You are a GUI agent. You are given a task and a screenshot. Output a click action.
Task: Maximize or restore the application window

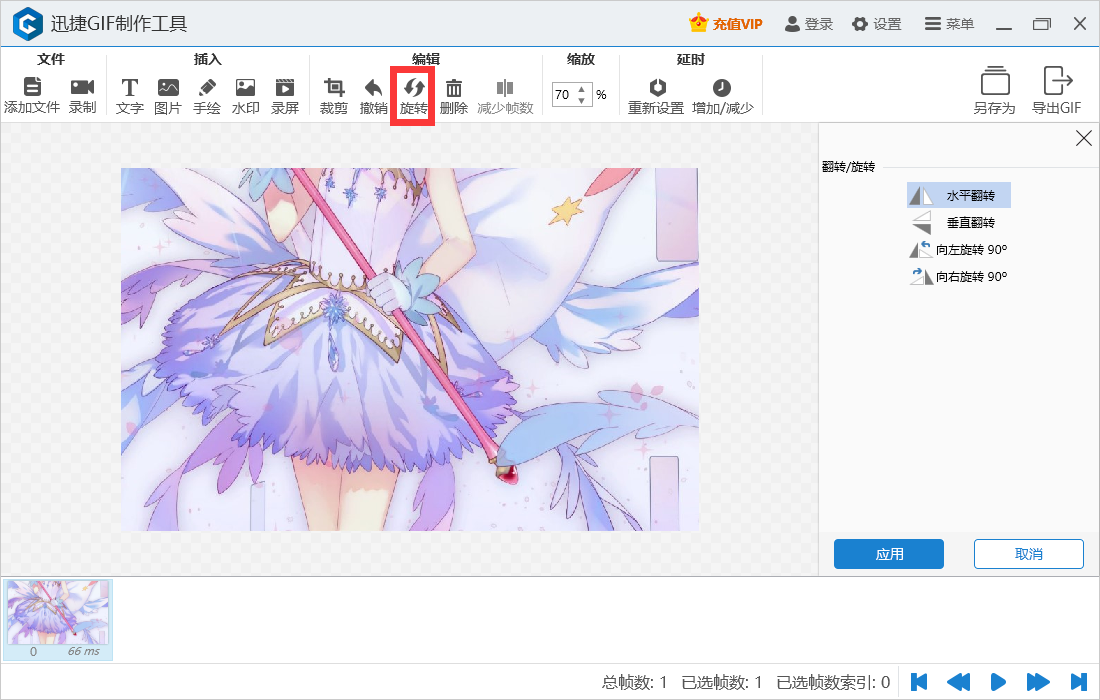coord(1042,25)
